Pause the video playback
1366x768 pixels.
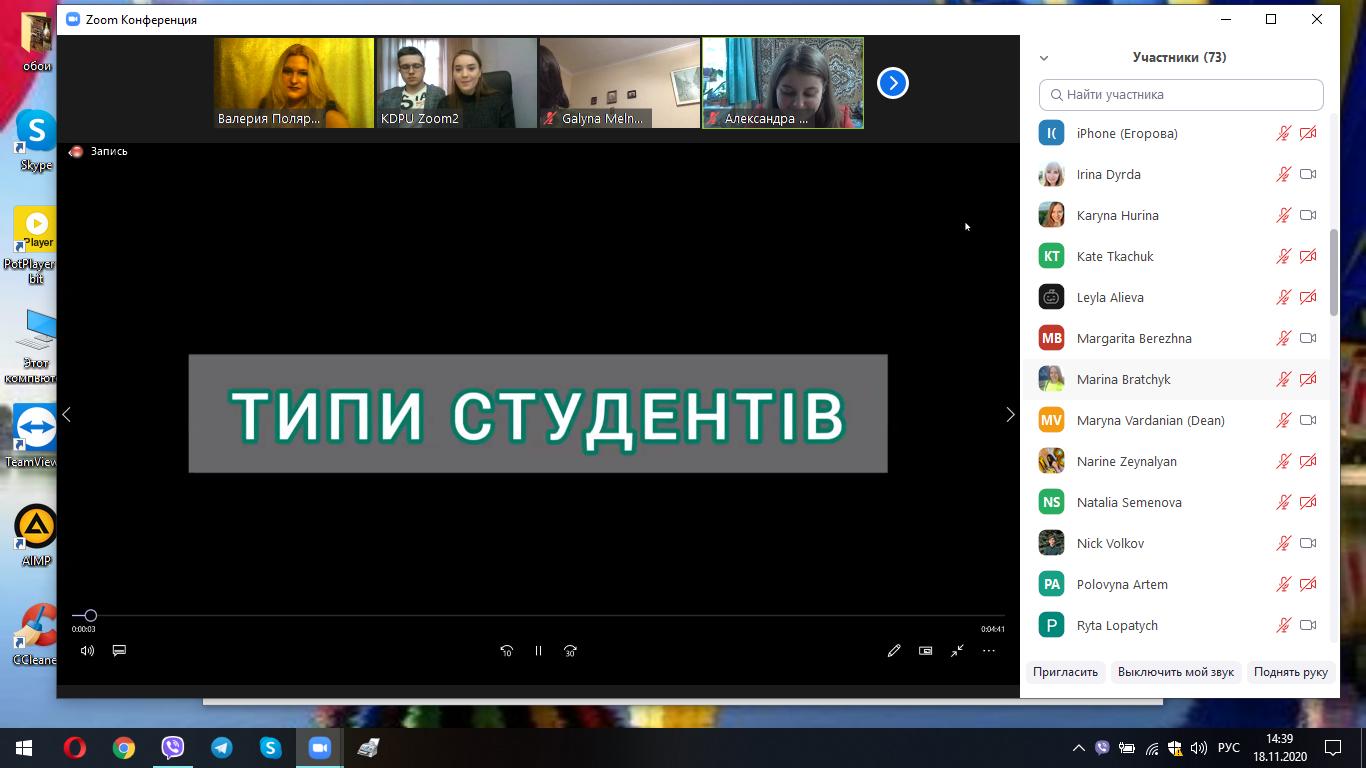[538, 651]
